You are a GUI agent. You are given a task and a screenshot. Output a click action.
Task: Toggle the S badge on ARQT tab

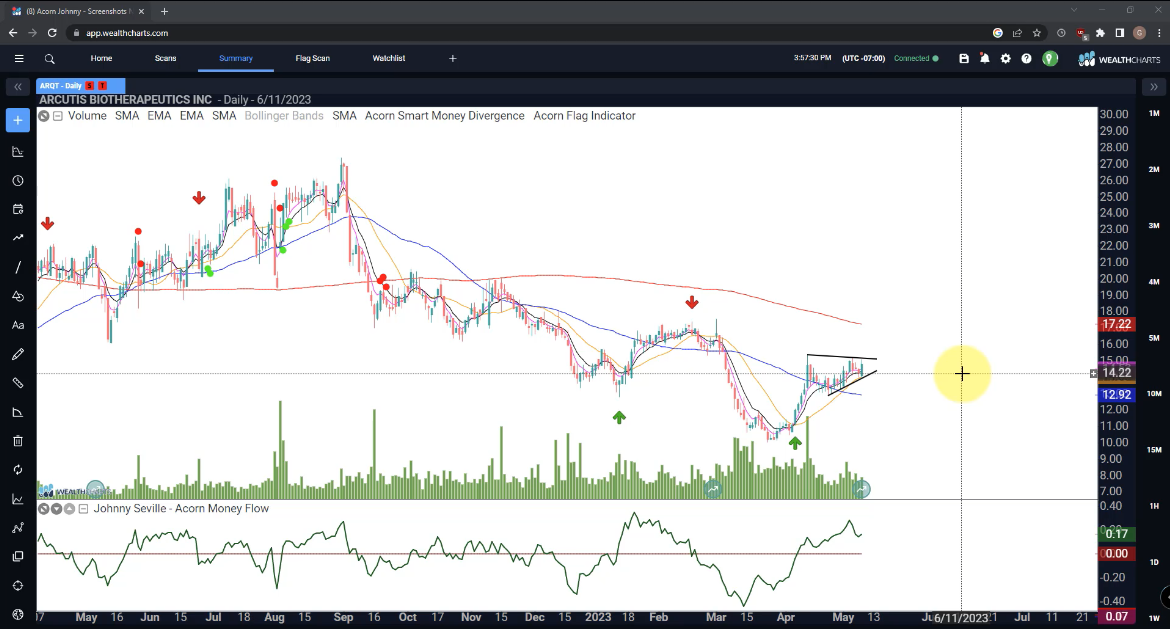(x=90, y=86)
